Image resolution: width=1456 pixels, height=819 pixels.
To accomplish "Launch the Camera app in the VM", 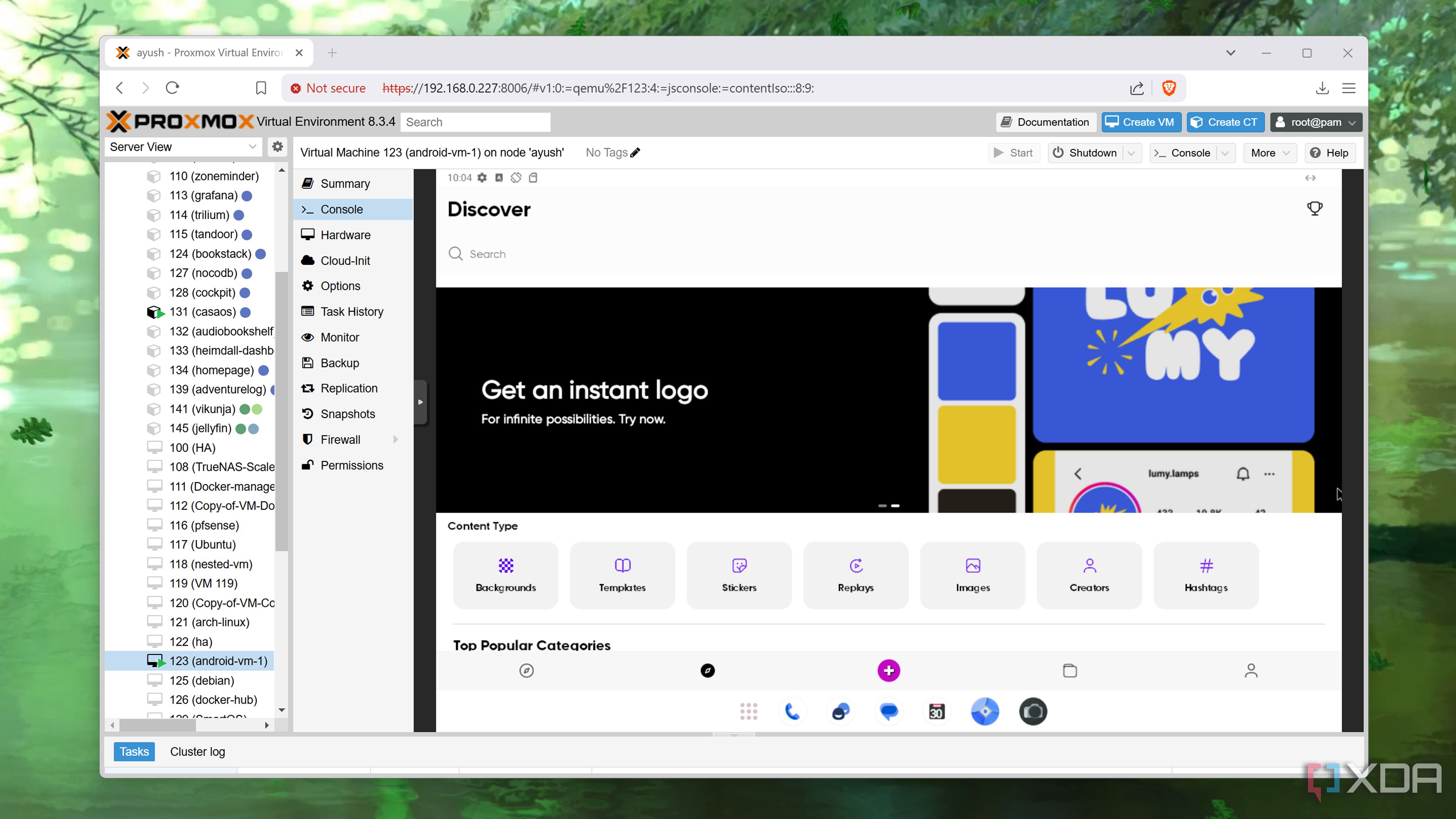I will tap(1032, 712).
